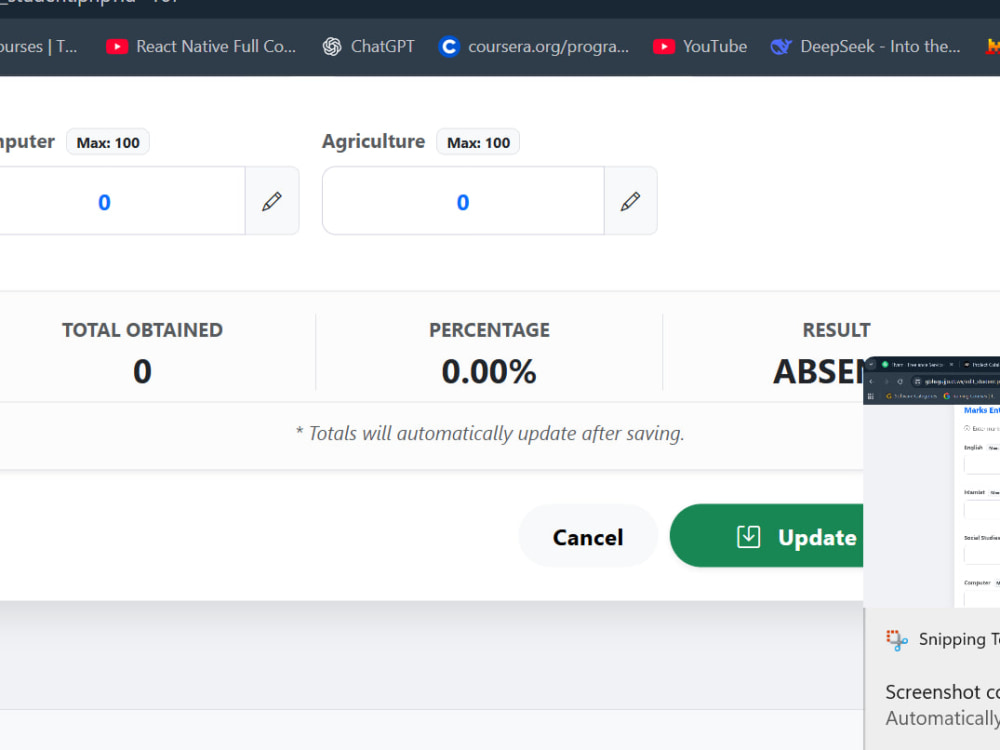Click the pencil icon beside the Agriculture marks field
Screen dimensions: 1000x750
(631, 202)
